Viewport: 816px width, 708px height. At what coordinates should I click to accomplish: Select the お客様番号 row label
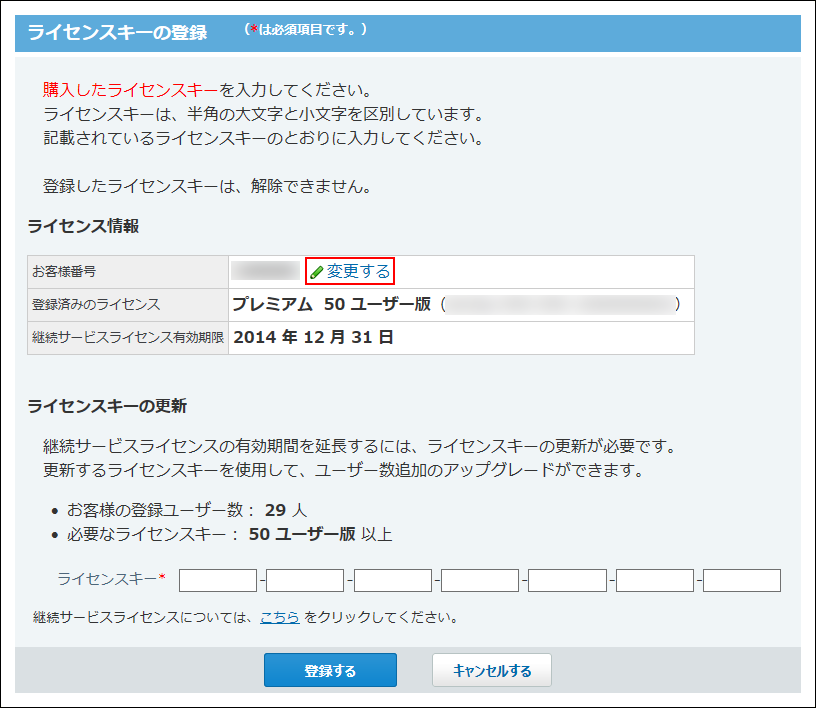[64, 271]
